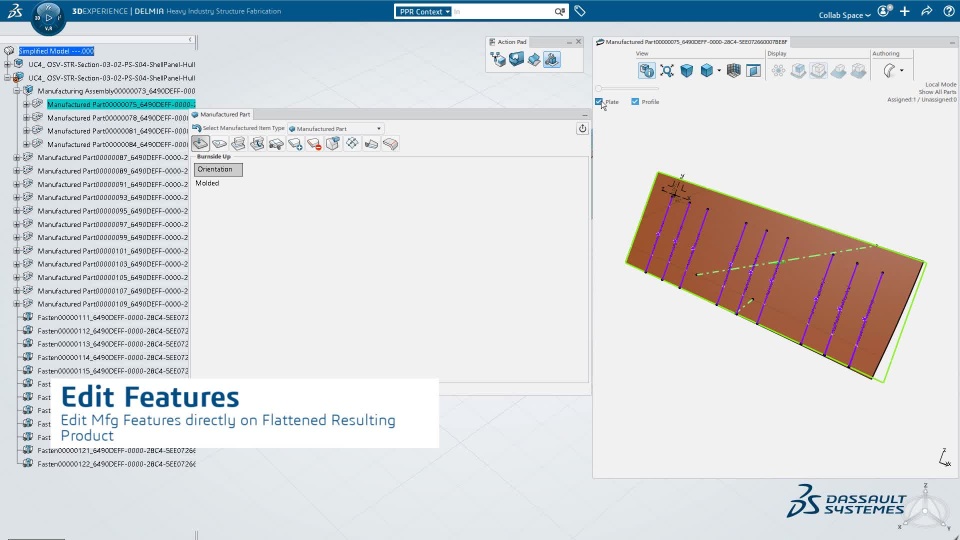Click the flat plate tool icon
The image size is (960, 540).
(x=220, y=144)
